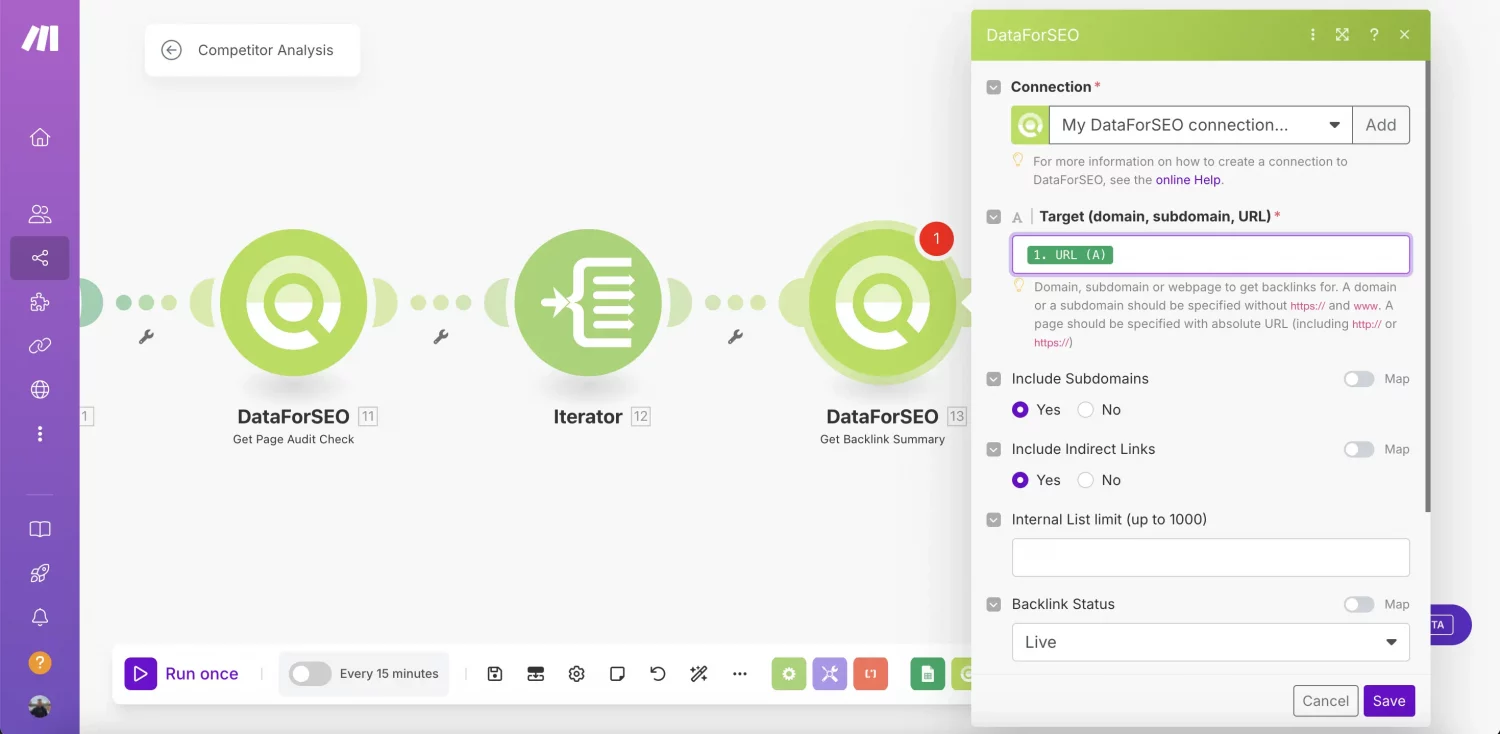Toggle the checkbox beside Include Indirect Links
Screen dimensions: 1500x734
click(993, 450)
